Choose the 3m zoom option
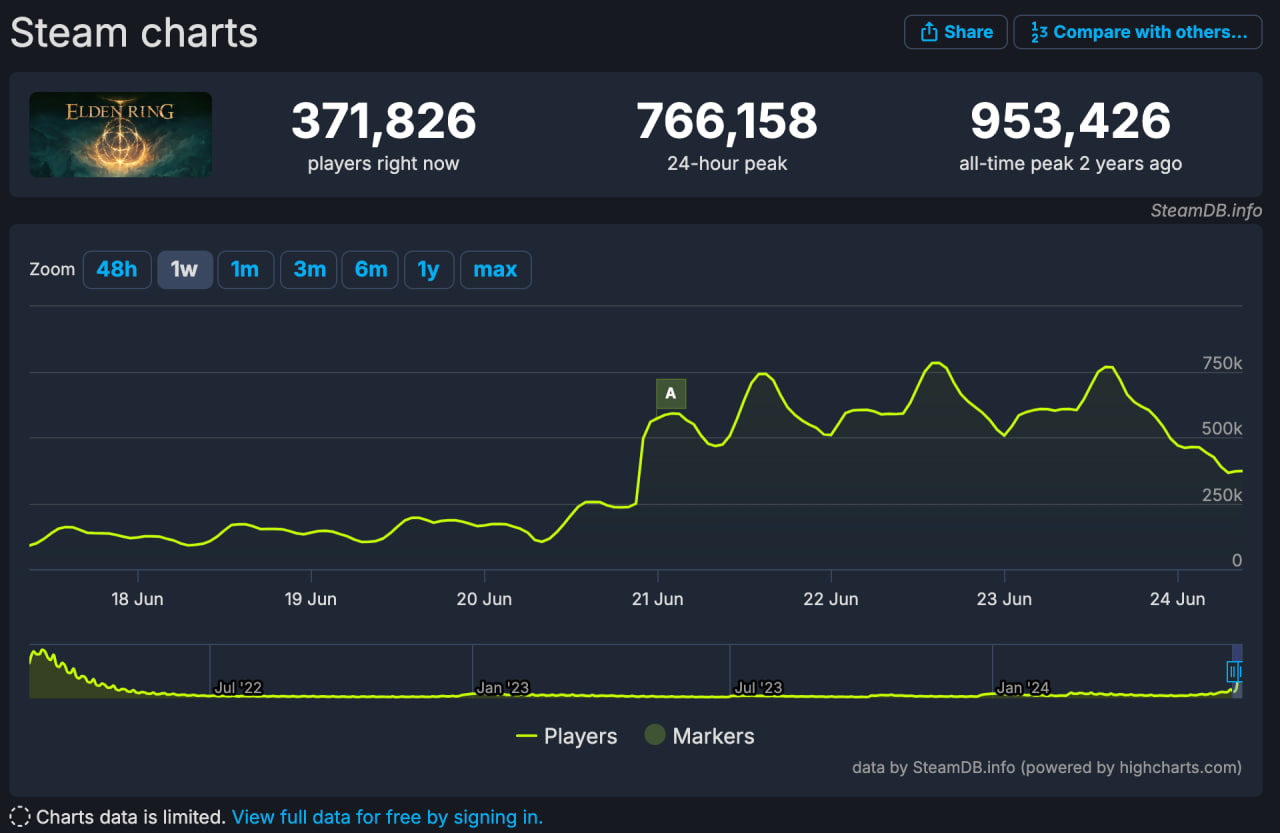 pyautogui.click(x=309, y=269)
